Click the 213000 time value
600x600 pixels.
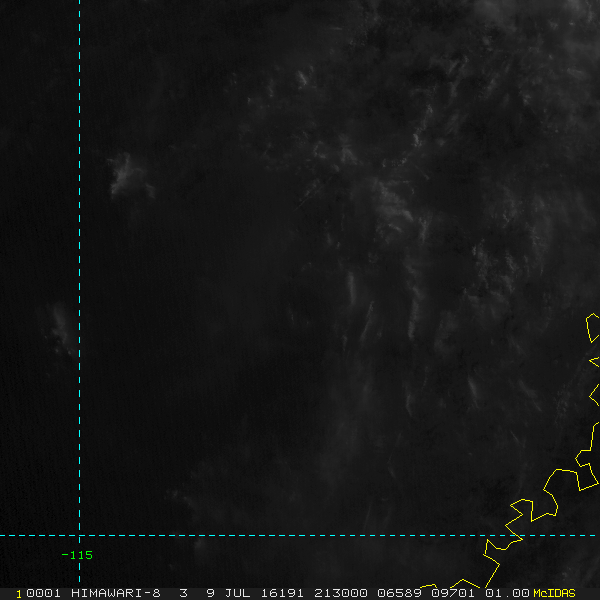(341, 593)
